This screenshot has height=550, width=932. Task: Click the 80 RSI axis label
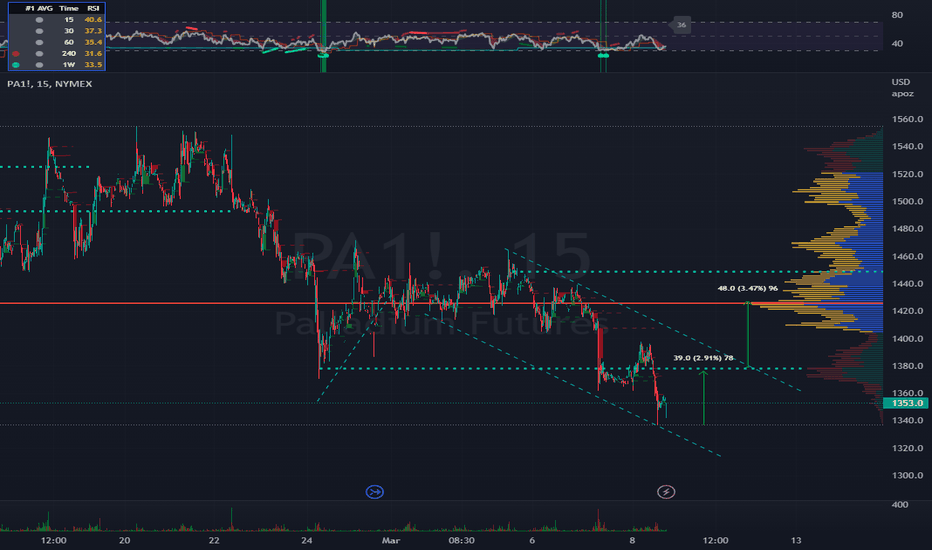click(898, 15)
